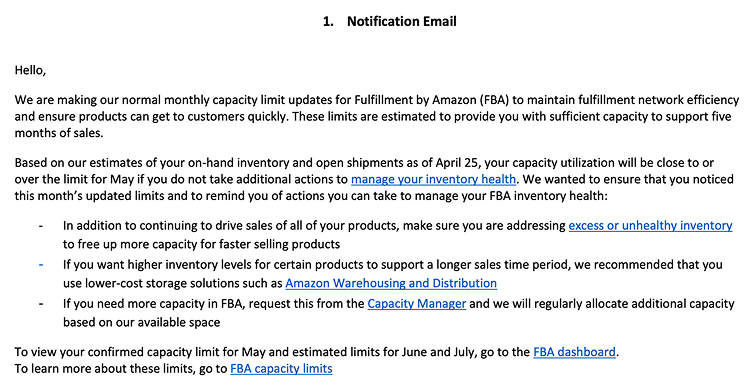Place the cursor on the 'Hello,' greeting
This screenshot has width=750, height=388.
(x=30, y=70)
